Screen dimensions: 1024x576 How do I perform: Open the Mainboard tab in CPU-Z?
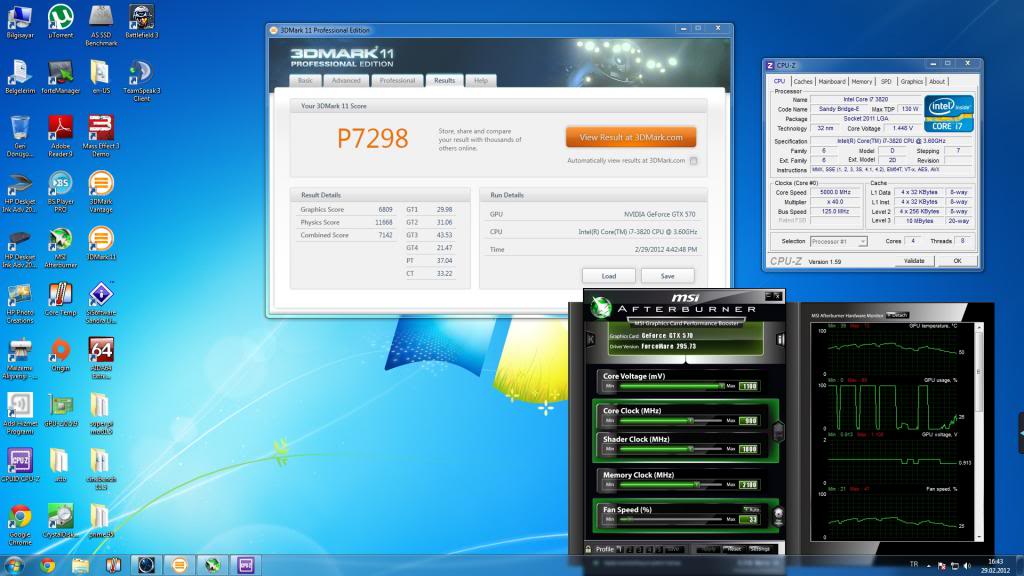click(x=832, y=82)
